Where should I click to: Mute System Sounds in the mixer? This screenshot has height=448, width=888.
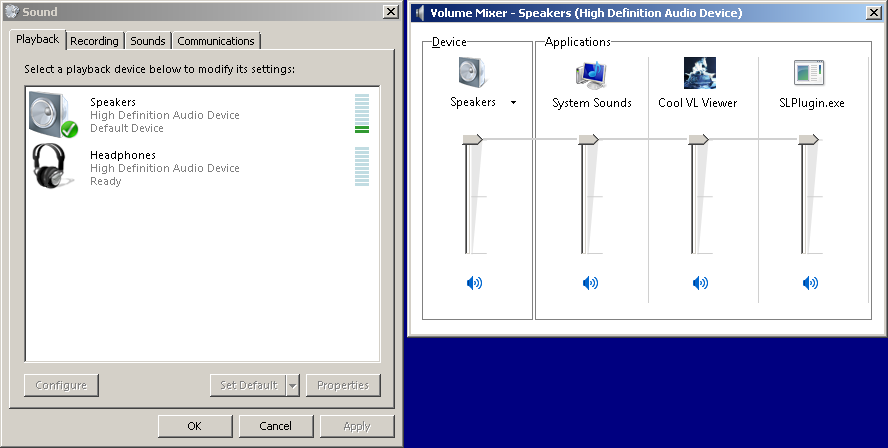point(590,283)
